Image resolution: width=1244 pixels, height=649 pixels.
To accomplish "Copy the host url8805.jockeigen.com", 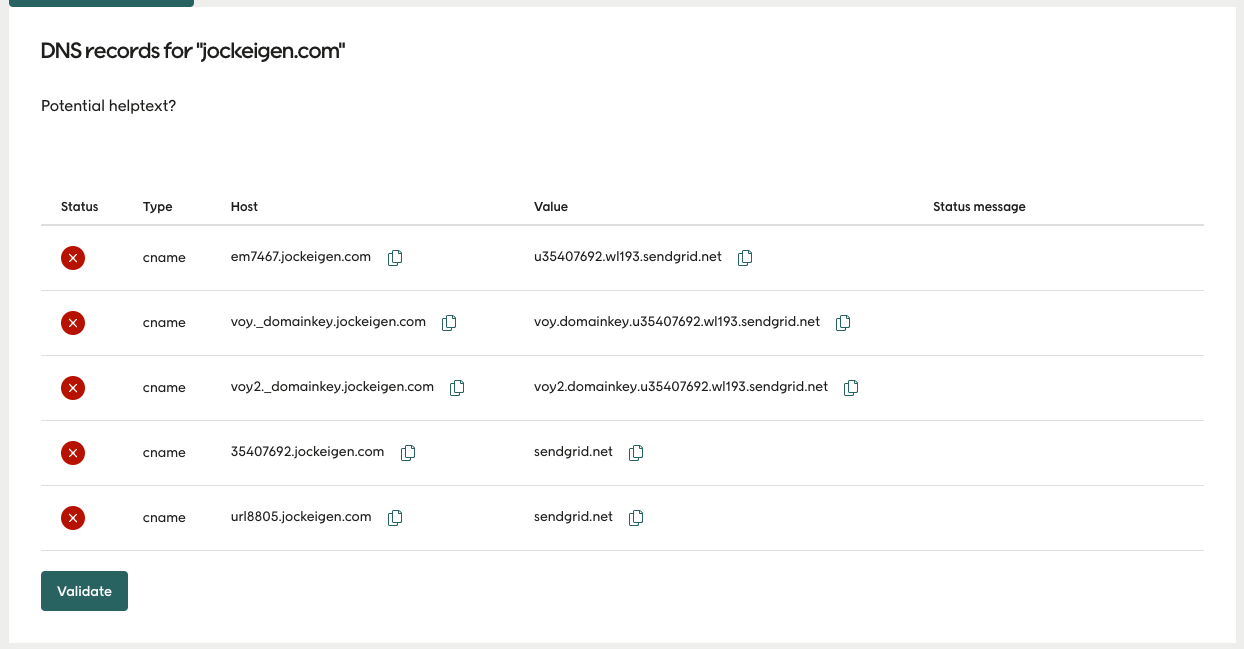I will pos(394,517).
